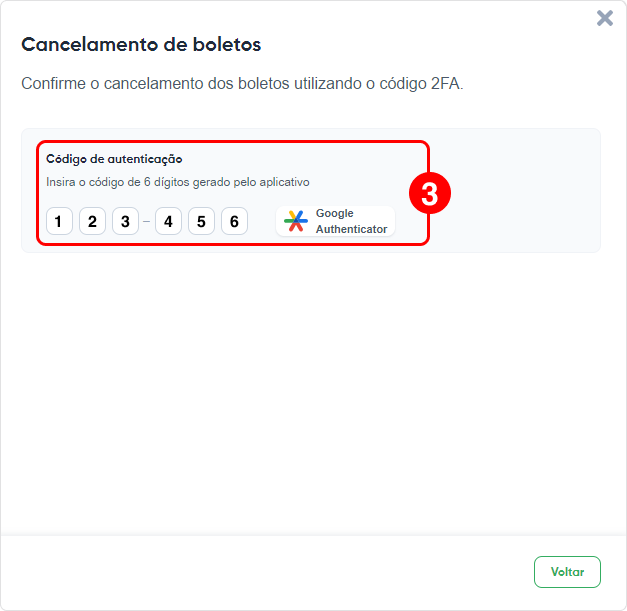This screenshot has width=627, height=611.
Task: Select the fifth code box containing 5
Action: click(x=201, y=221)
